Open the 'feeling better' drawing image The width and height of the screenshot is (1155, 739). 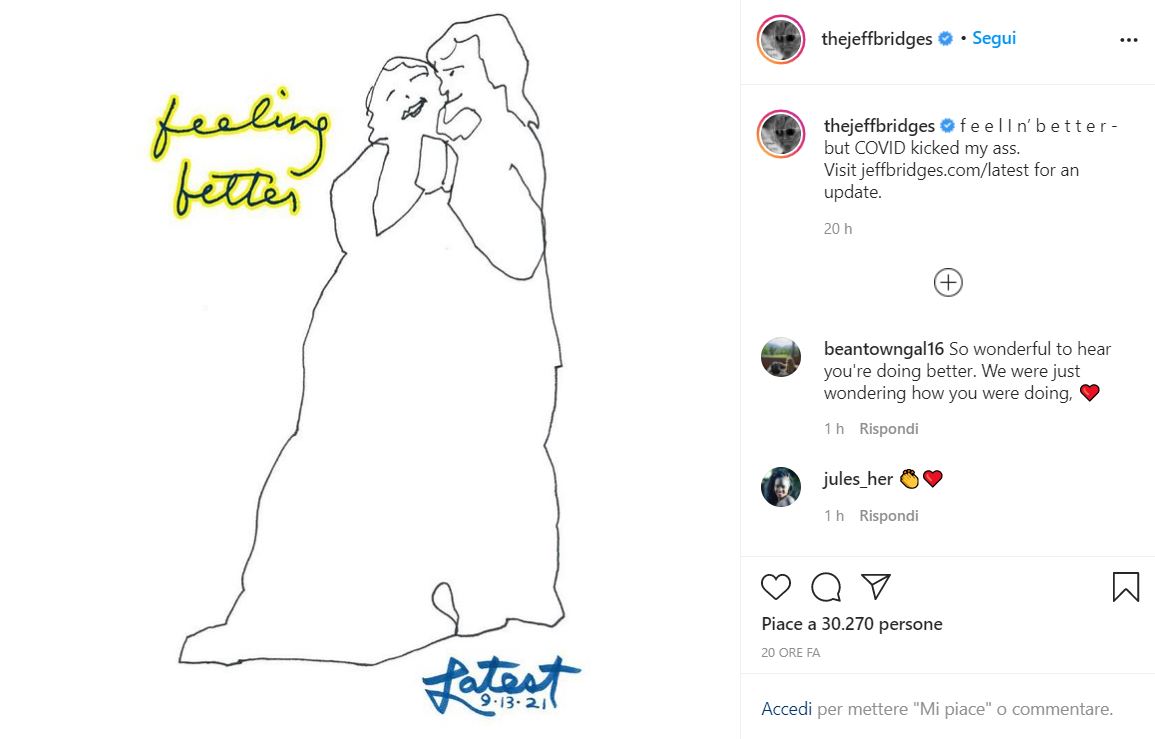(x=370, y=369)
